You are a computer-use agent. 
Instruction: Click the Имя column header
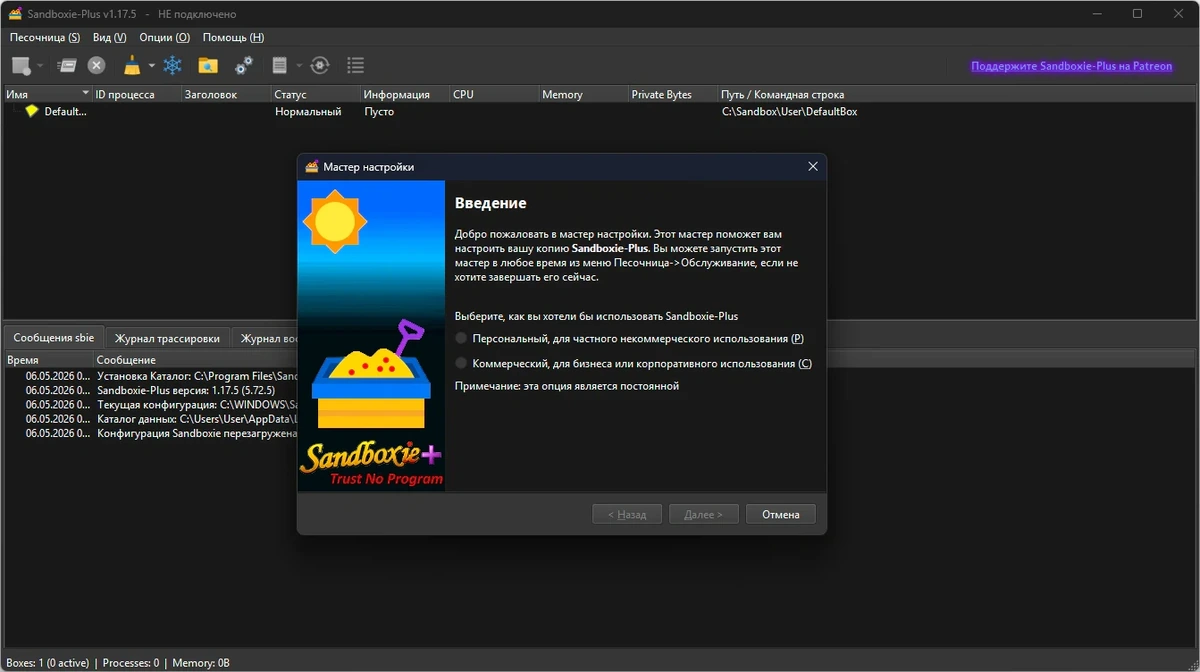point(47,94)
